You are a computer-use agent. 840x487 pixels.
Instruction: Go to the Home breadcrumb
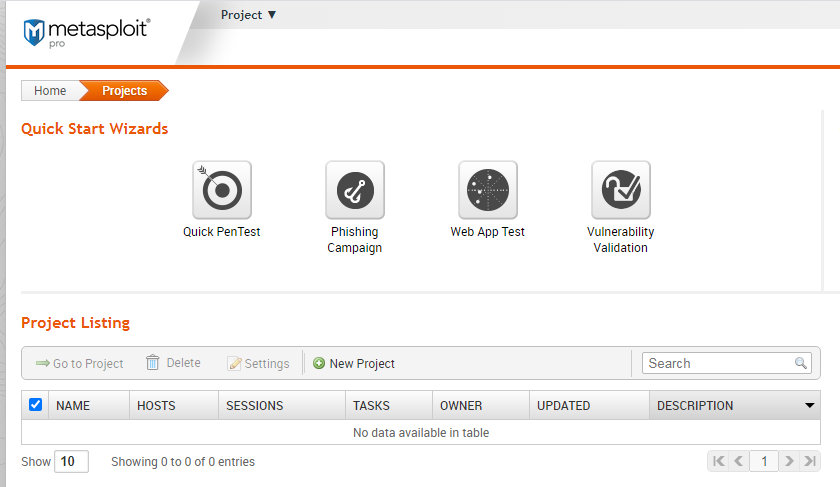(50, 91)
